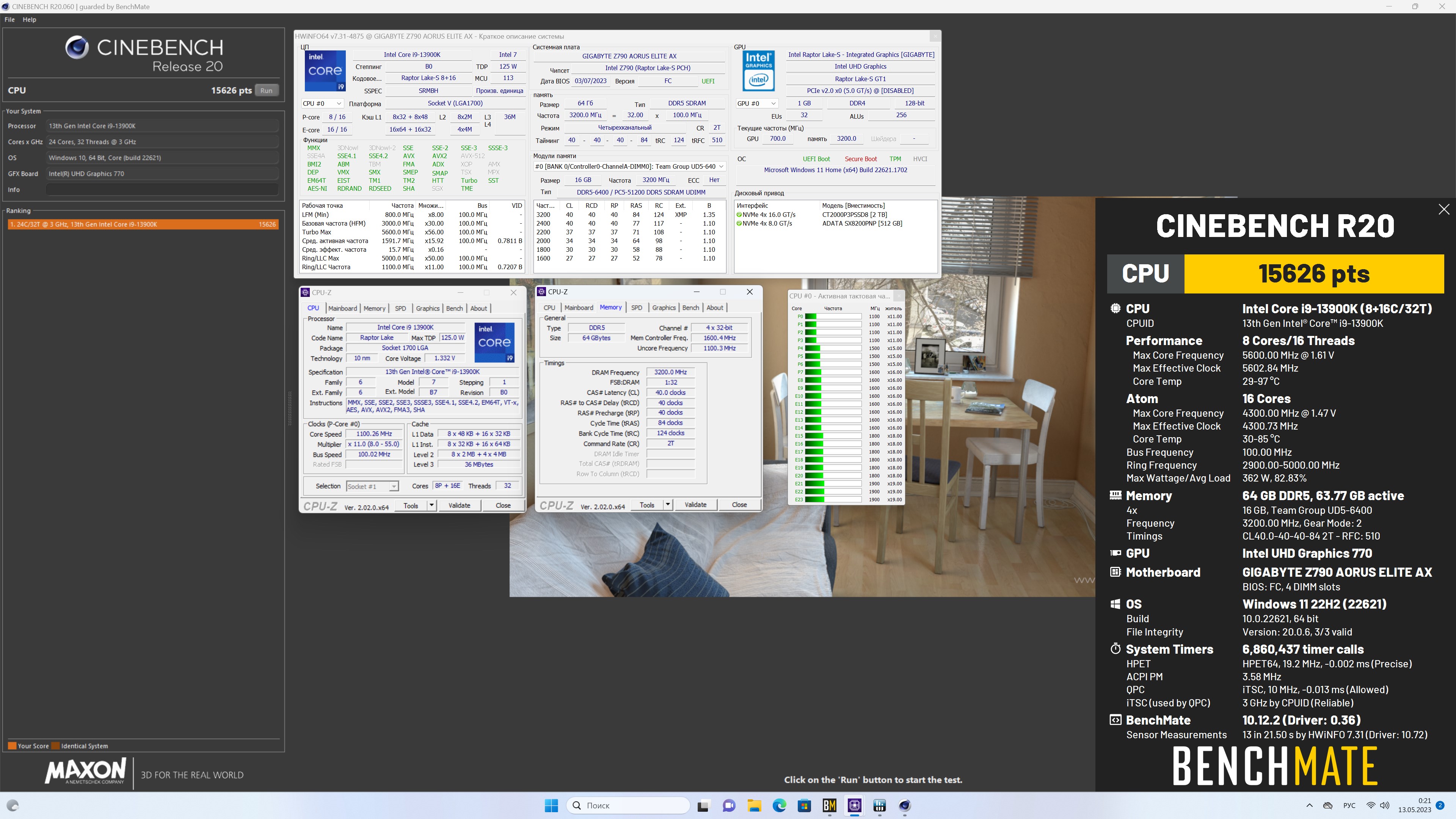The height and width of the screenshot is (819, 1456).
Task: Open Mainboard tab in left CPU-Z window
Action: tap(342, 309)
